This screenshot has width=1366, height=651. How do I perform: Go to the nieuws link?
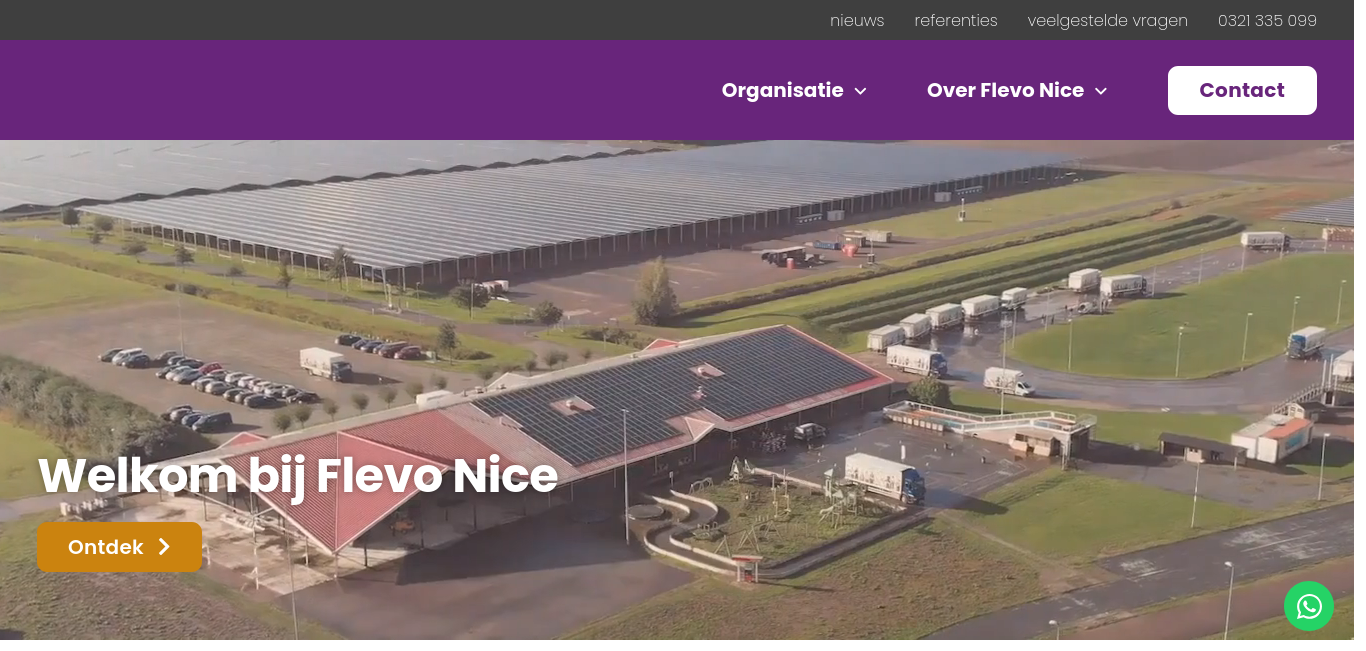[857, 20]
